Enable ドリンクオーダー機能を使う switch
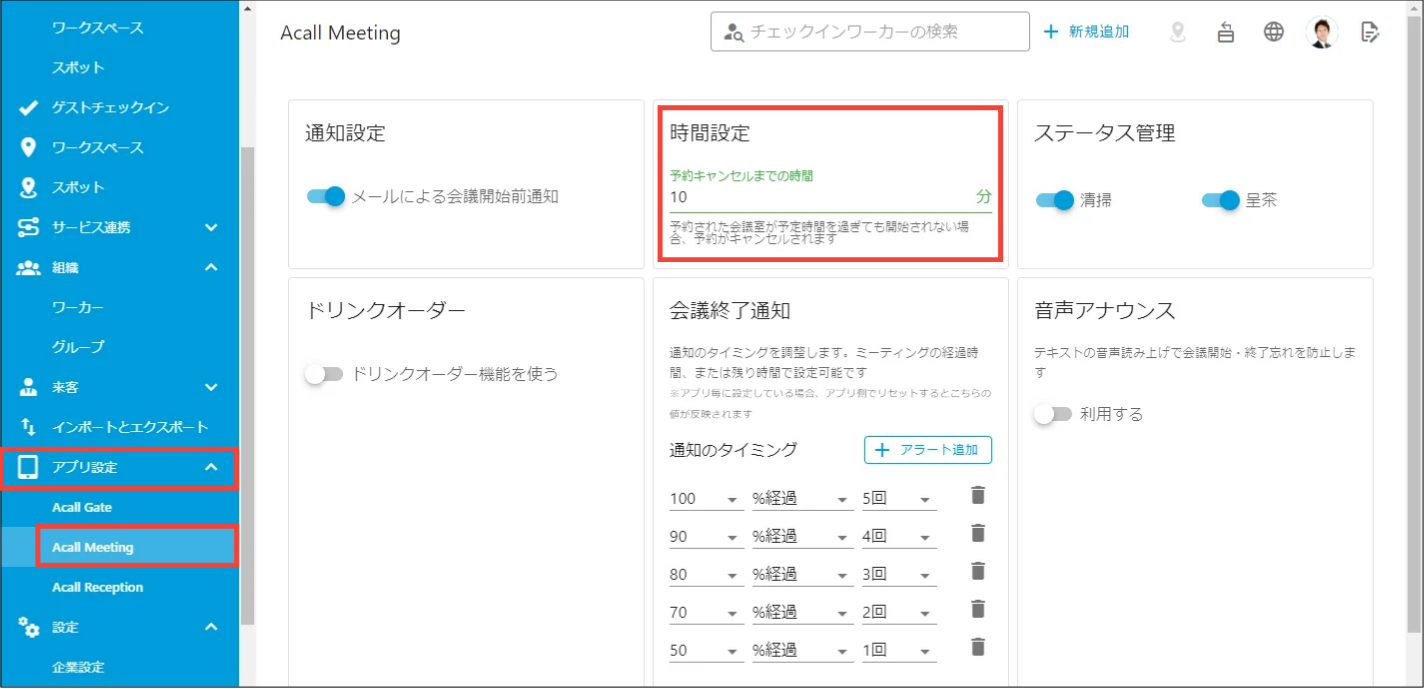This screenshot has width=1424, height=689. pyautogui.click(x=324, y=374)
